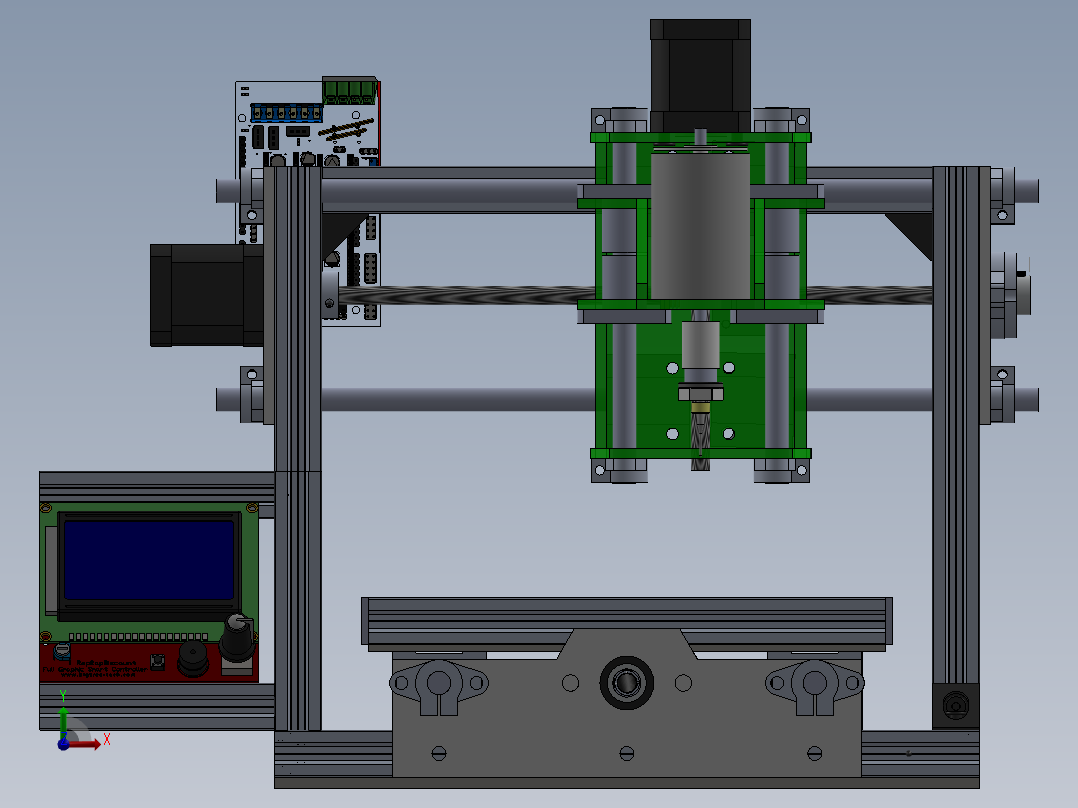Select the rotary knob on the LCD controller board
The image size is (1078, 808).
(x=237, y=637)
